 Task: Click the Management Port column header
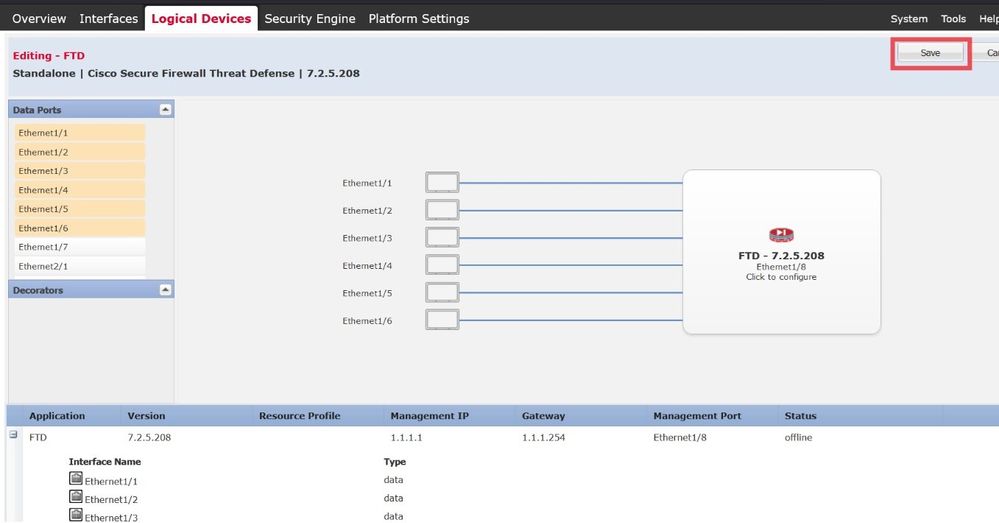[x=697, y=415]
